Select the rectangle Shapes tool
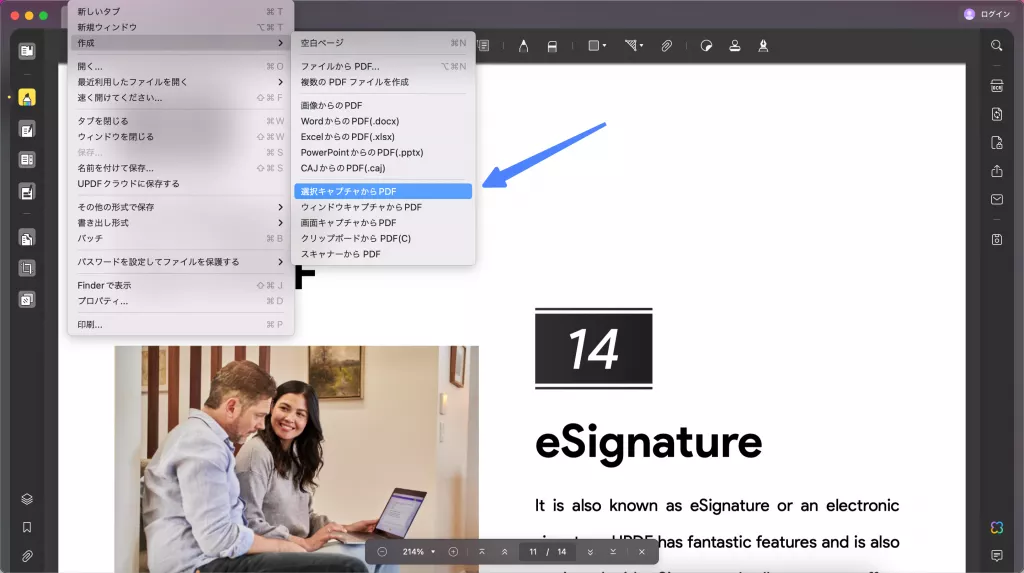This screenshot has width=1024, height=573. coord(594,46)
